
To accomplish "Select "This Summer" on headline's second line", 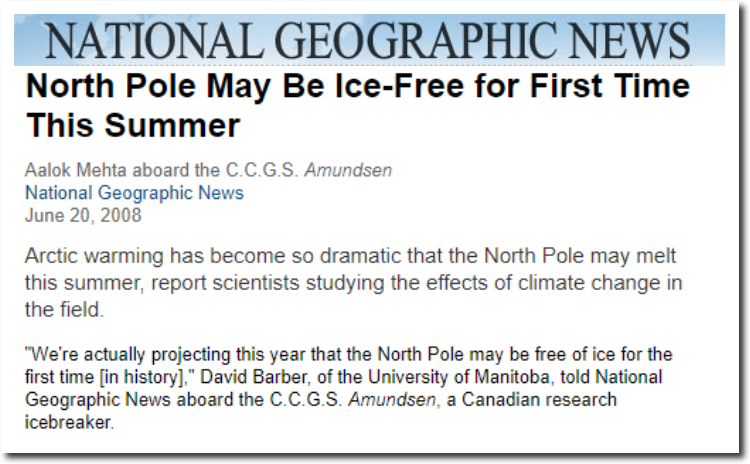I will pos(133,125).
